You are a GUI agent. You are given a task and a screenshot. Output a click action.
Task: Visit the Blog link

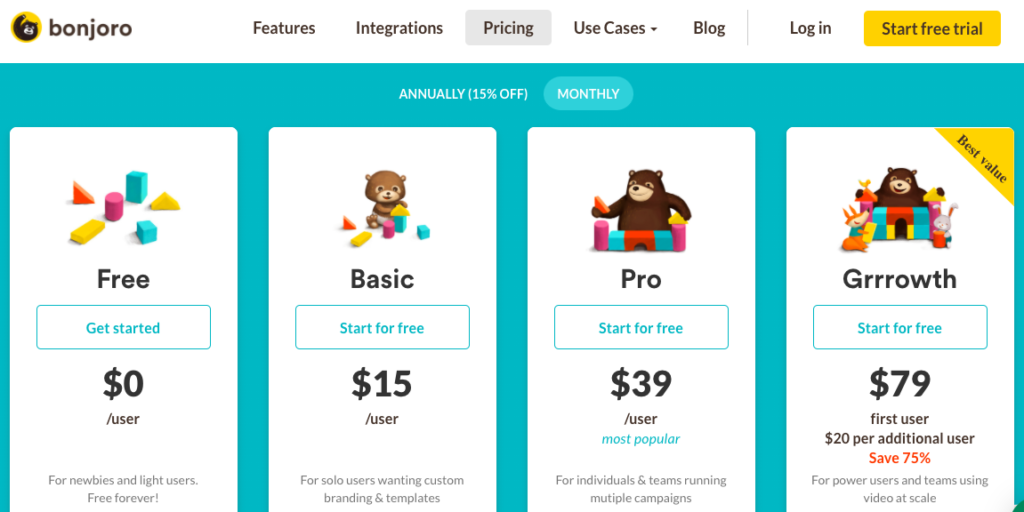click(709, 28)
